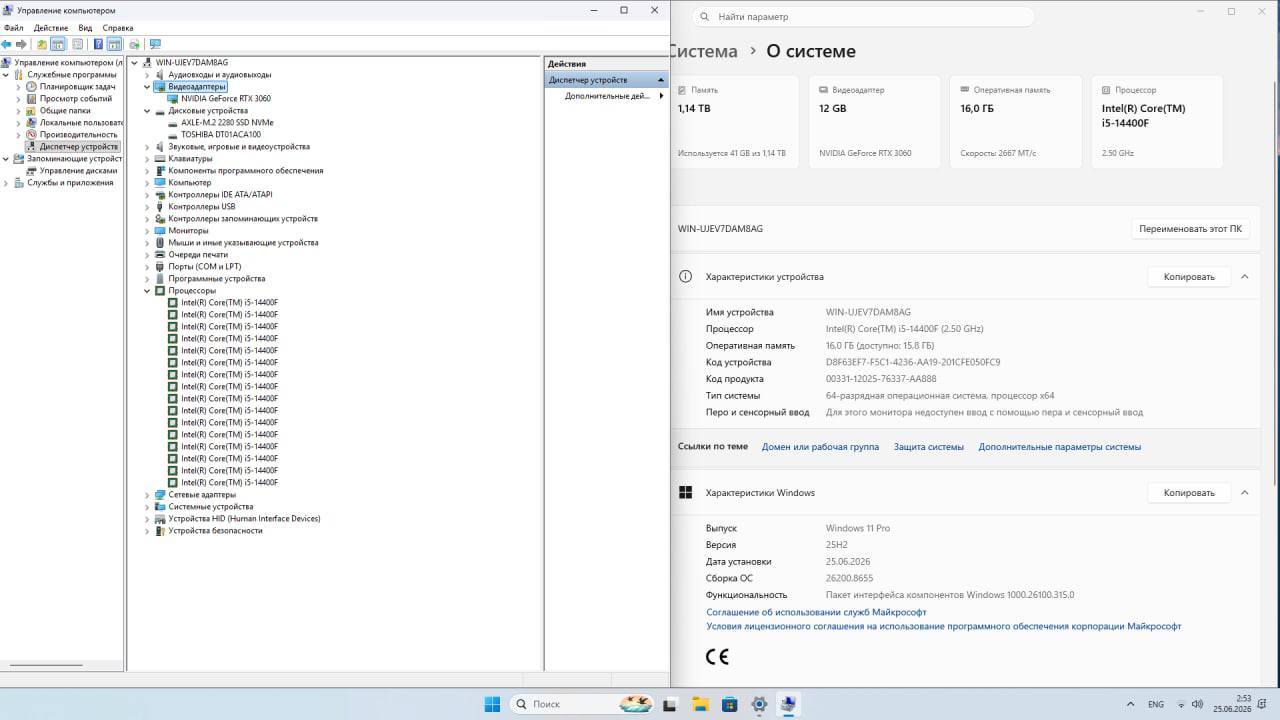Open the settings gear in taskbar
This screenshot has width=1280, height=720.
759,704
